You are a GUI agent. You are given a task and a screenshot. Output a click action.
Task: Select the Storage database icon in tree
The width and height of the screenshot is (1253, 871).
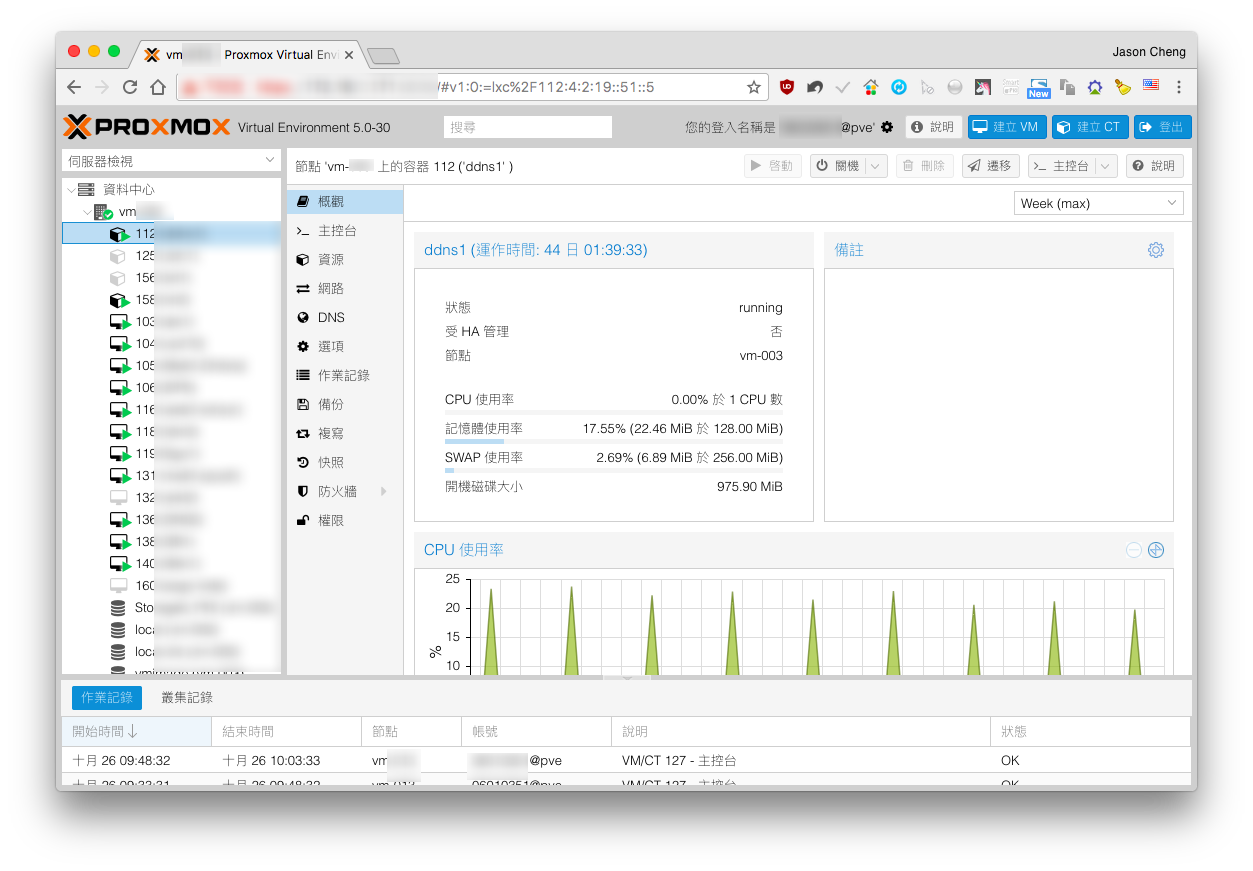click(x=118, y=607)
